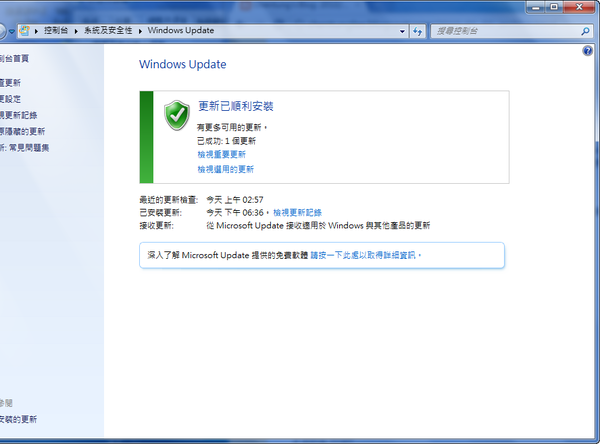Screen dimensions: 600x444
Task: Maximize the Windows Update window
Action: pos(554,7)
